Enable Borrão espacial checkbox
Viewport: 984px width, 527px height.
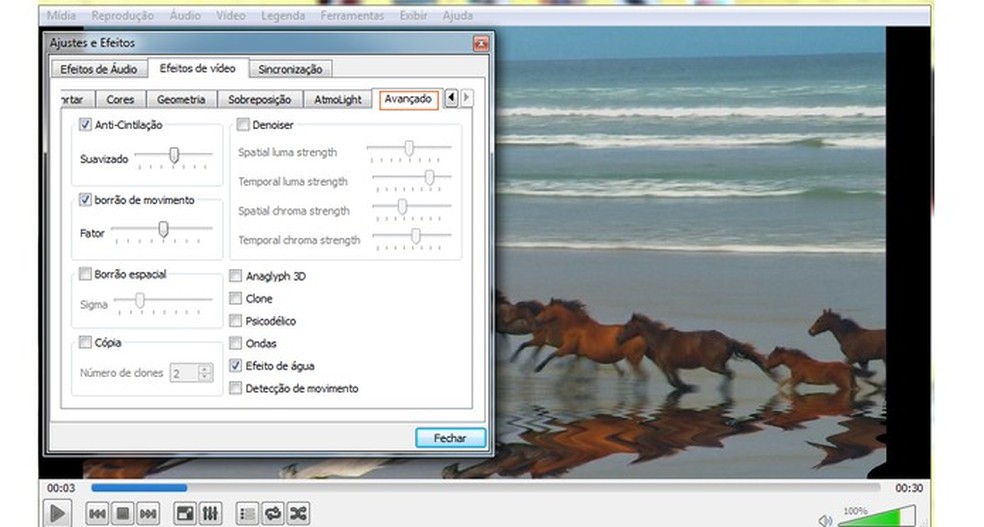pos(85,274)
